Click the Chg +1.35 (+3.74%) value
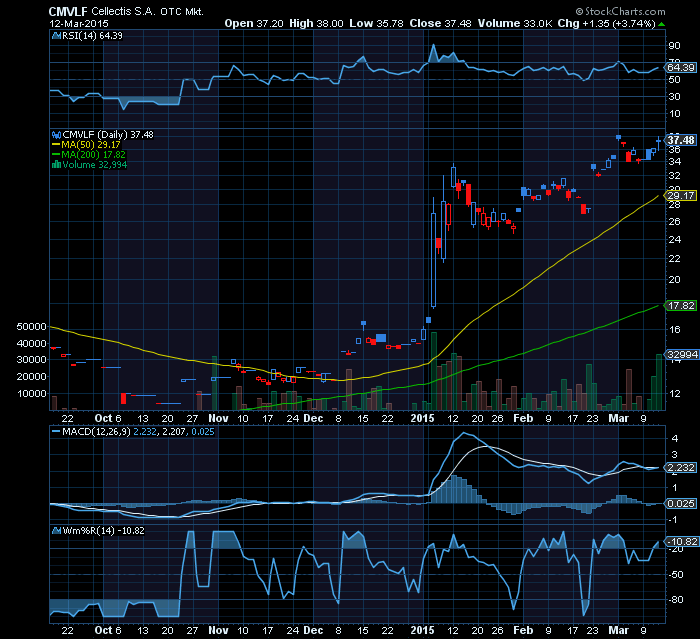Screen dimensions: 700x639 click(x=606, y=23)
